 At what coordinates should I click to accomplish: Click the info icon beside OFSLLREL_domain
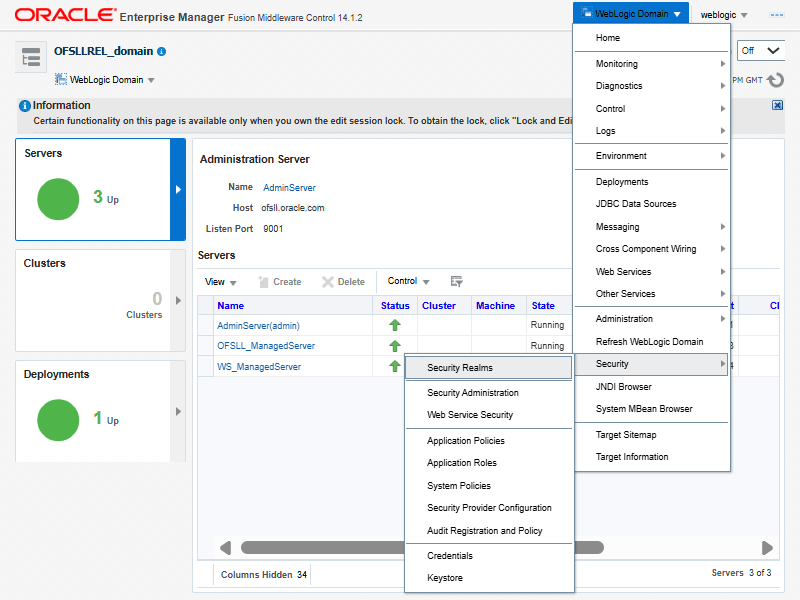[162, 51]
